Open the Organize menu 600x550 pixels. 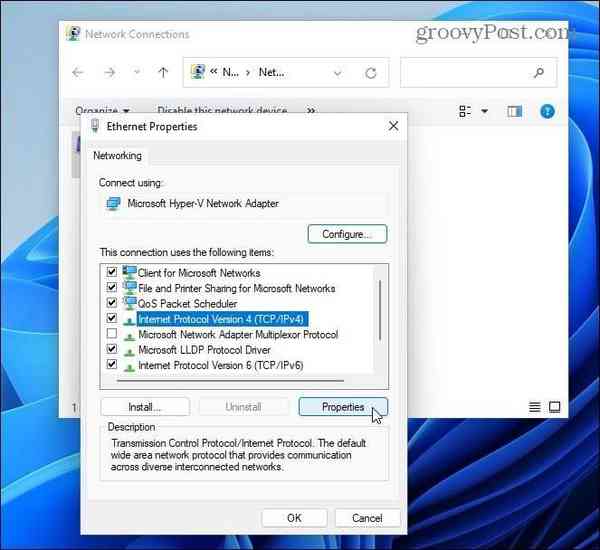pyautogui.click(x=102, y=111)
